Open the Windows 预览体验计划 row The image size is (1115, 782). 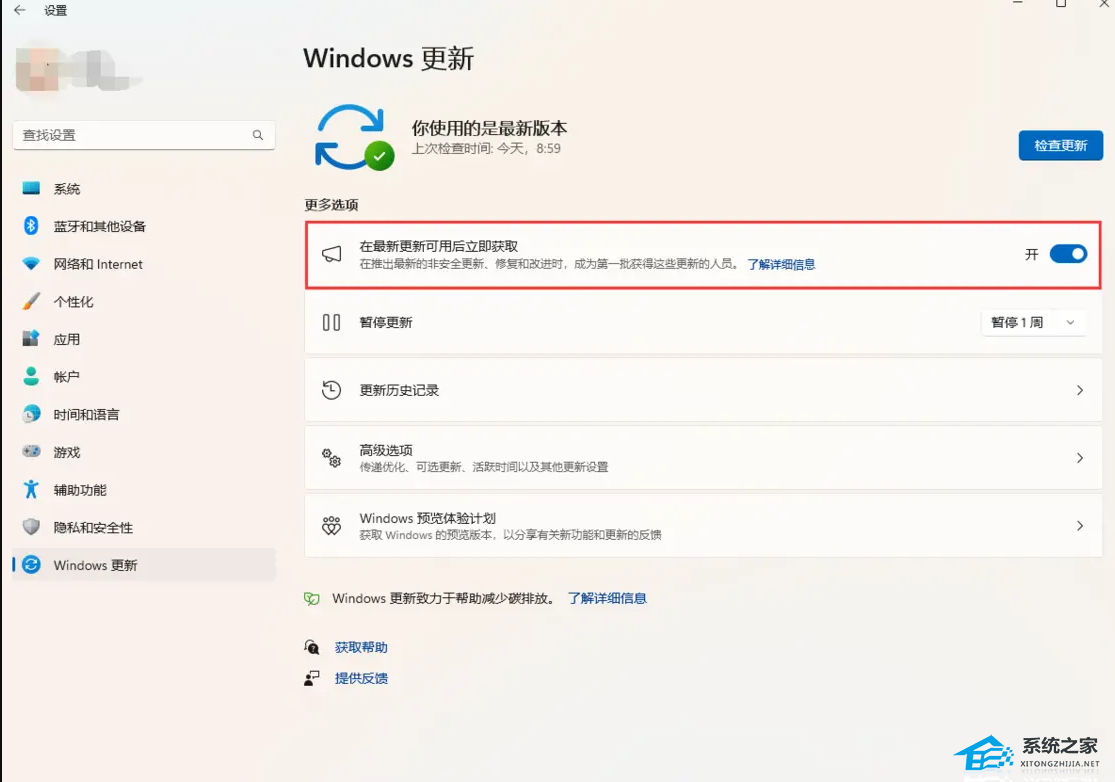click(703, 526)
